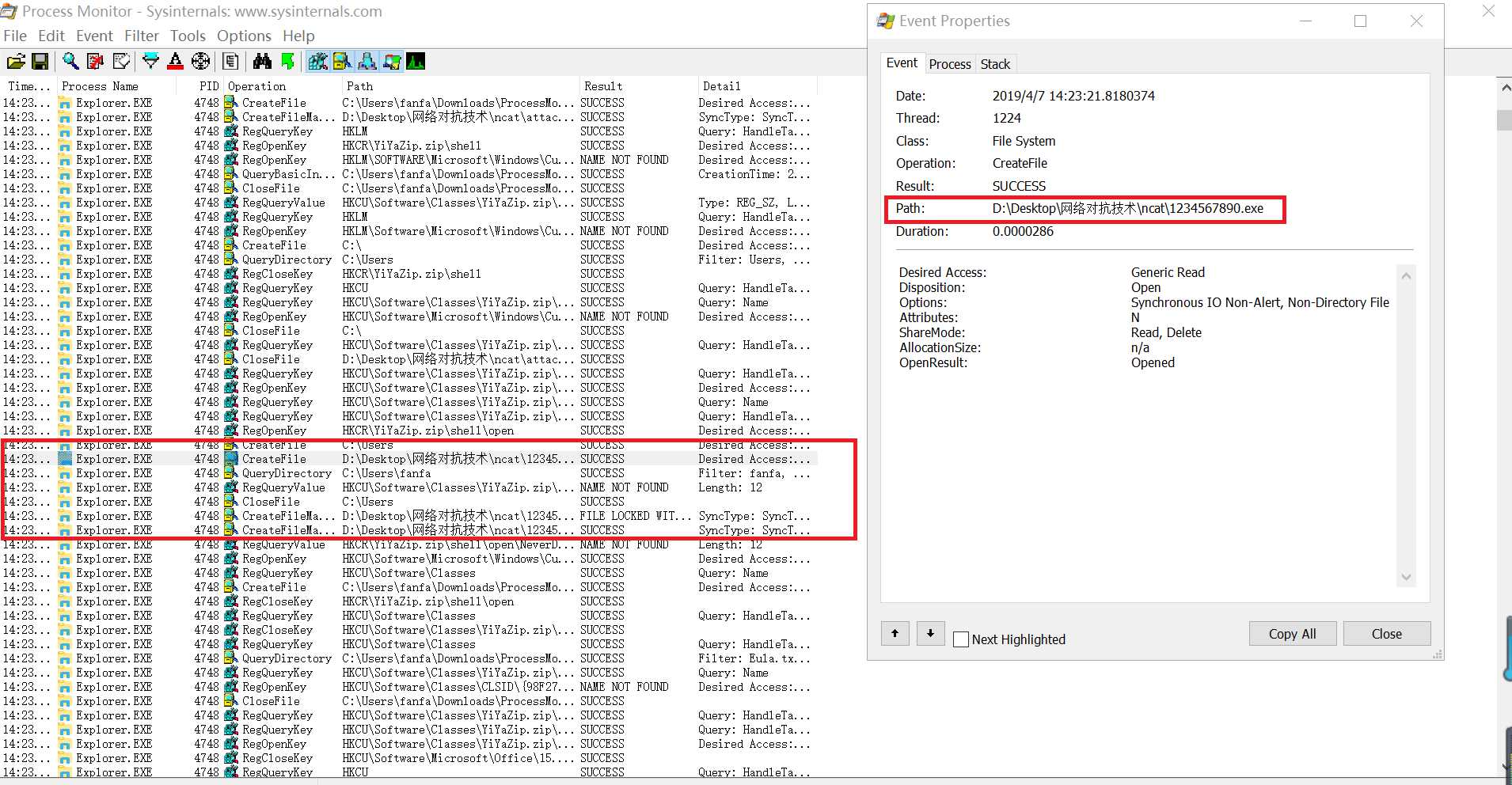The image size is (1512, 785).
Task: Toggle Show Network Activity toolbar button
Action: [x=367, y=61]
